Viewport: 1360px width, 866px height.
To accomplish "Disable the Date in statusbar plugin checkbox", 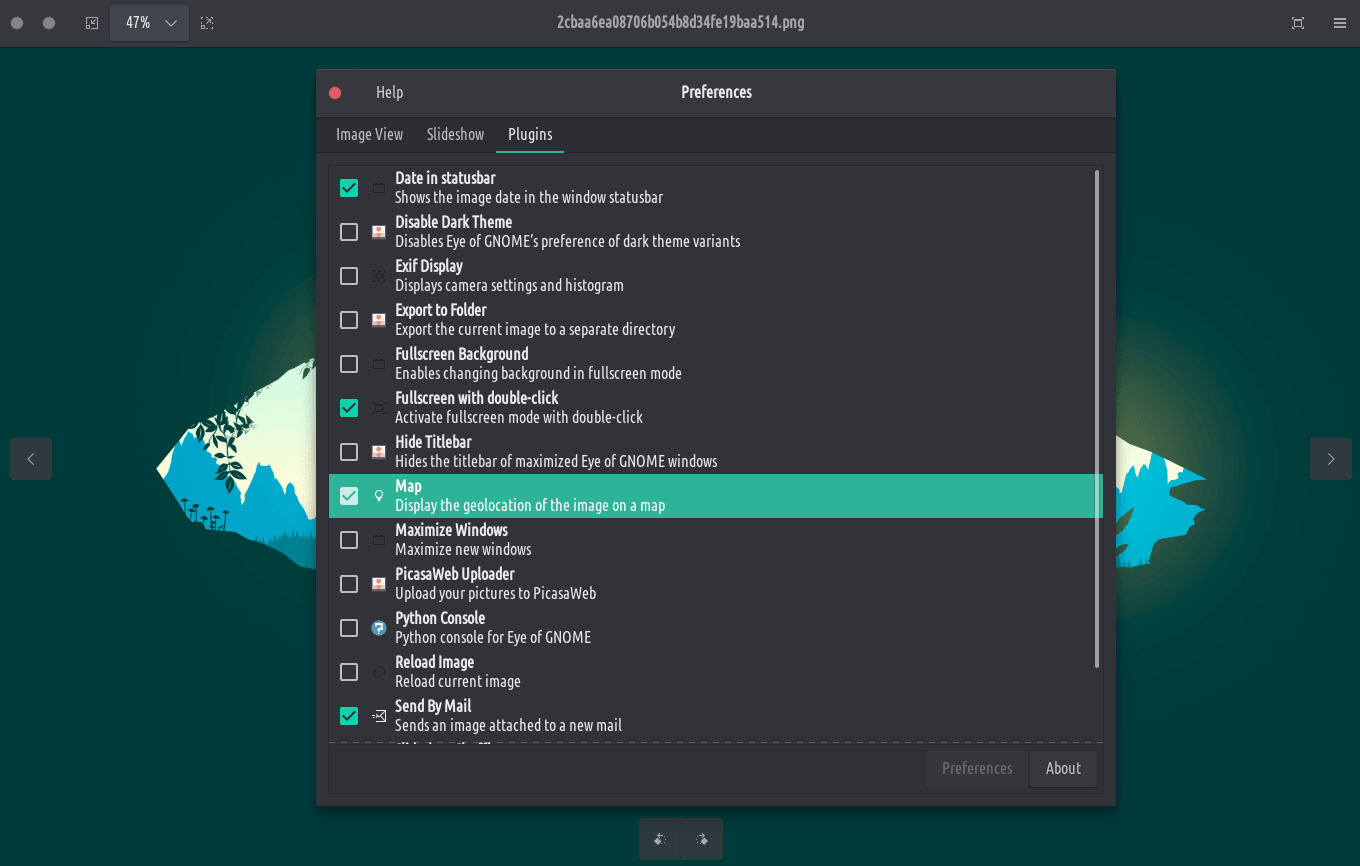I will tap(349, 188).
